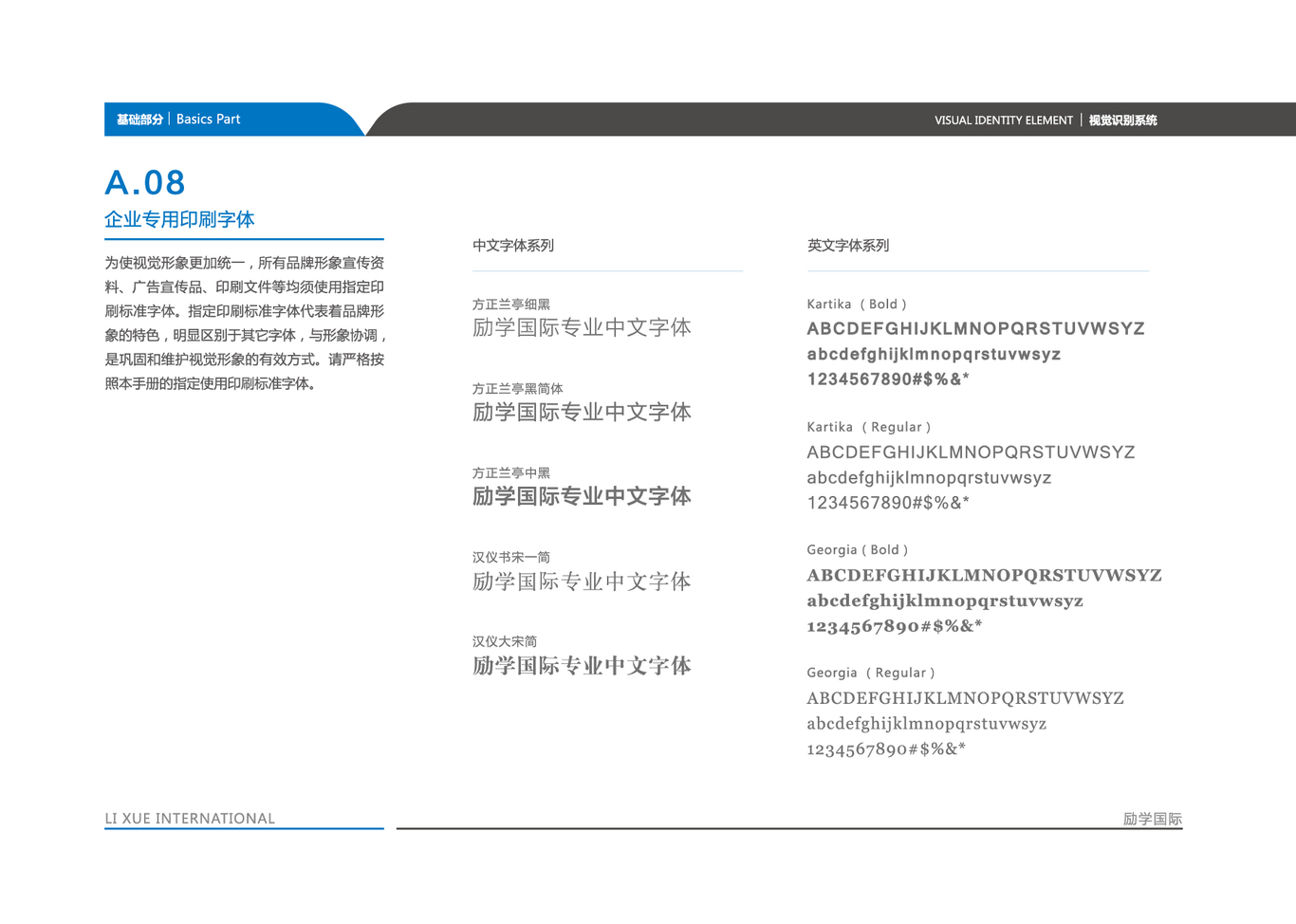The height and width of the screenshot is (924, 1296).
Task: Click the sample text under 汉仪大宋简
Action: pos(582,666)
